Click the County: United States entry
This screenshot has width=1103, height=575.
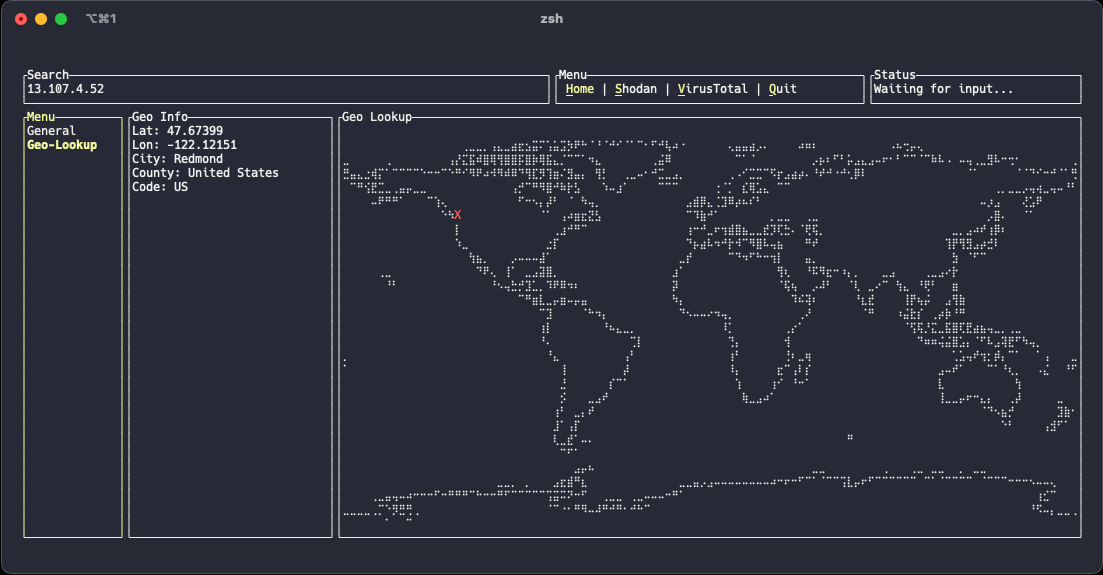(205, 173)
